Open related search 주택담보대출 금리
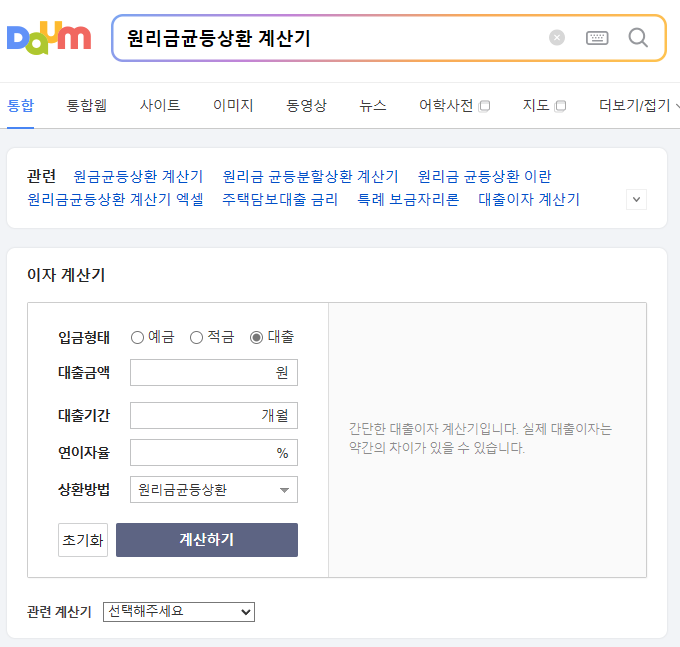Screen dimensions: 680x647 tap(280, 199)
